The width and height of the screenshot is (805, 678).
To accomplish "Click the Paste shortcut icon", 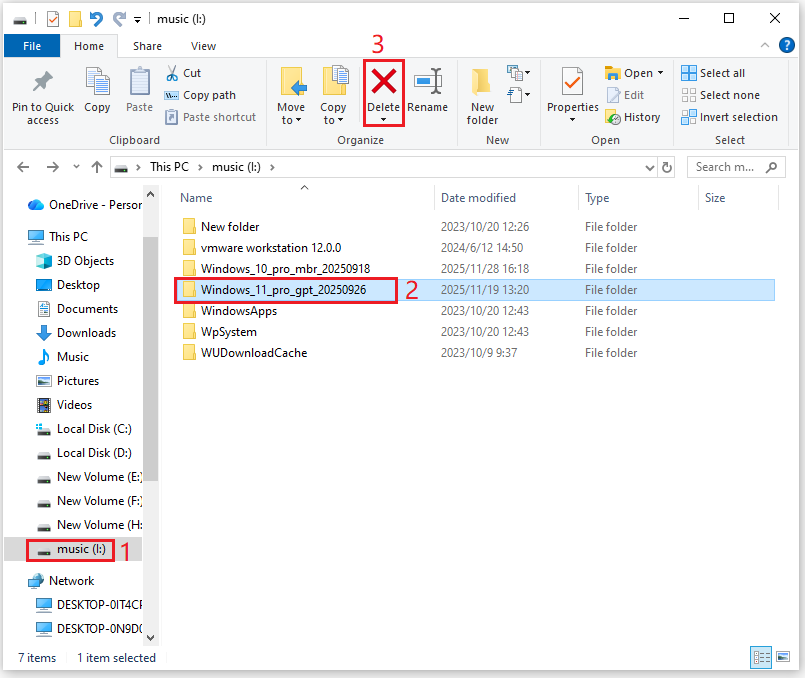I will [211, 116].
